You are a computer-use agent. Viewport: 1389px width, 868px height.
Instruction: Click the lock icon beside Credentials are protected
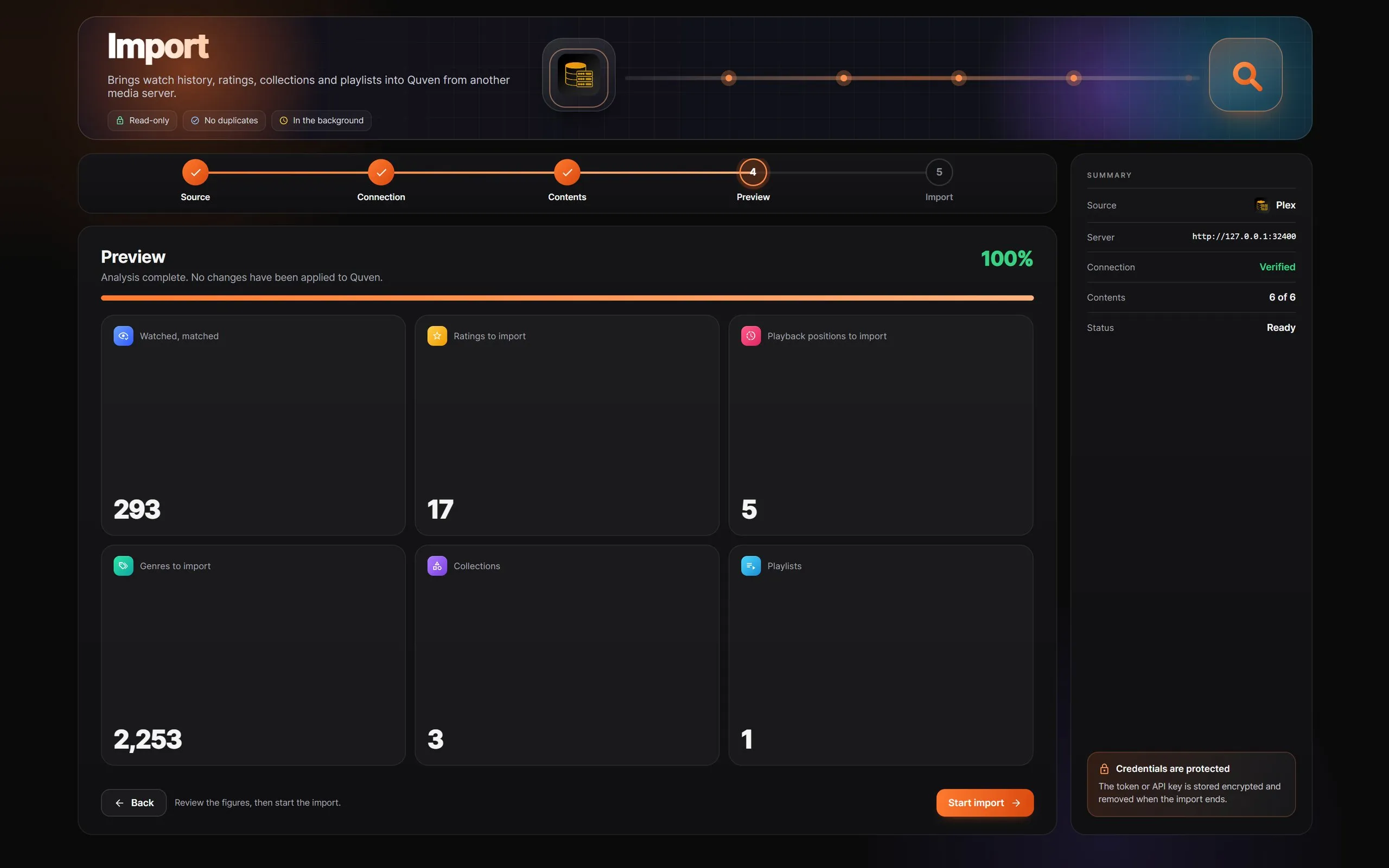click(x=1104, y=769)
